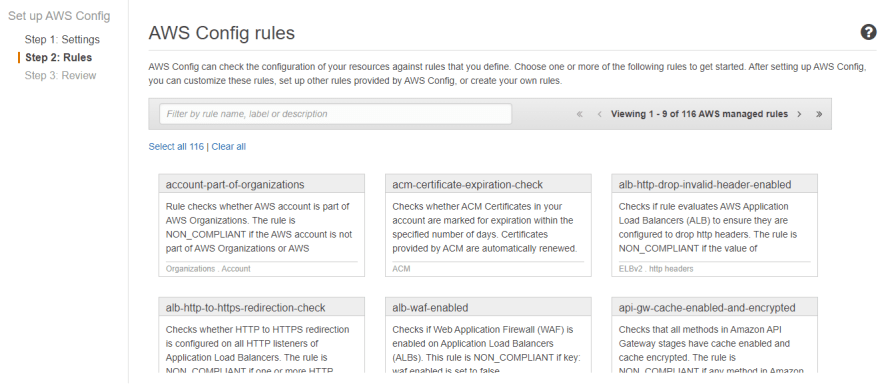This screenshot has width=880, height=384.
Task: Open Step 1: Settings
Action: (62, 39)
